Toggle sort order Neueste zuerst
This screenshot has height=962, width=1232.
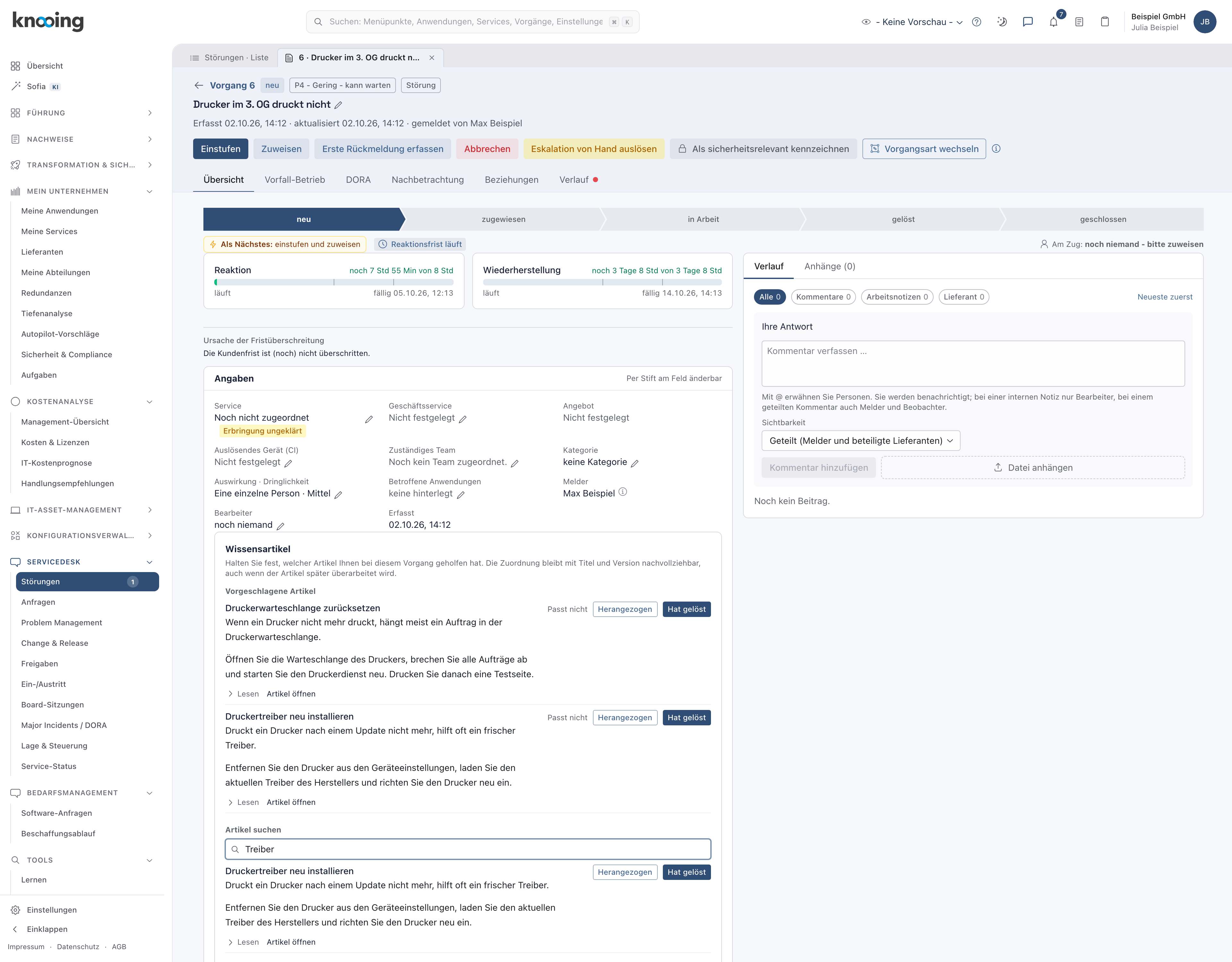coord(1165,297)
